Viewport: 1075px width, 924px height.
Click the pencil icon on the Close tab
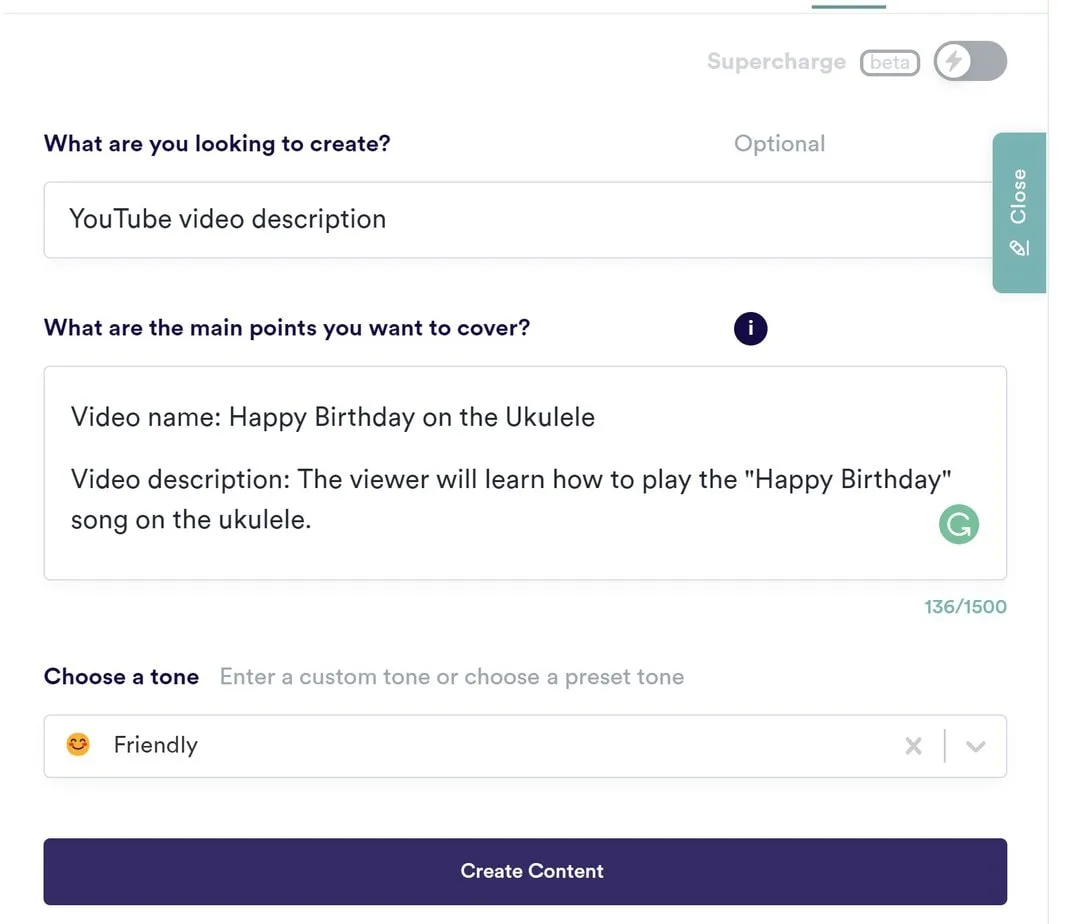coord(1019,247)
